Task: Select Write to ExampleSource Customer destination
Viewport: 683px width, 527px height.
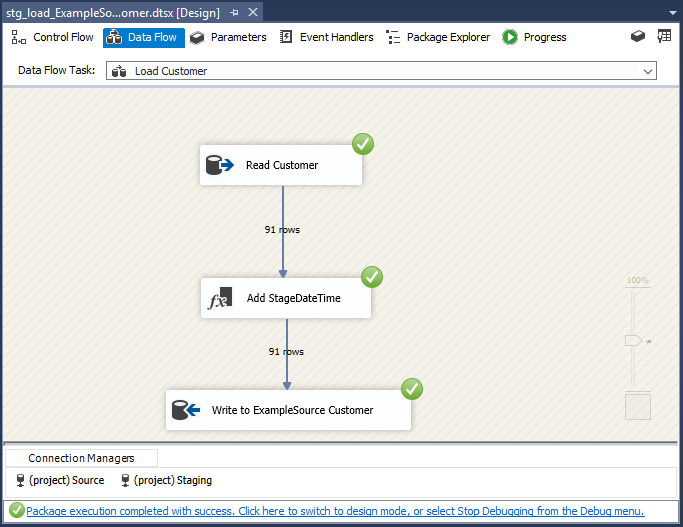Action: 288,410
